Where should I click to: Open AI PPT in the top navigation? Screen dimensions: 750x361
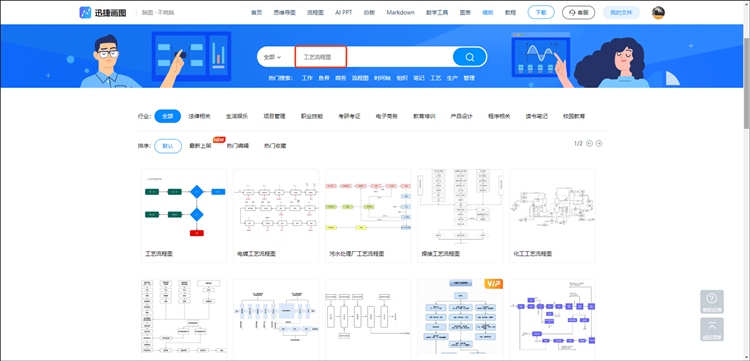click(343, 12)
